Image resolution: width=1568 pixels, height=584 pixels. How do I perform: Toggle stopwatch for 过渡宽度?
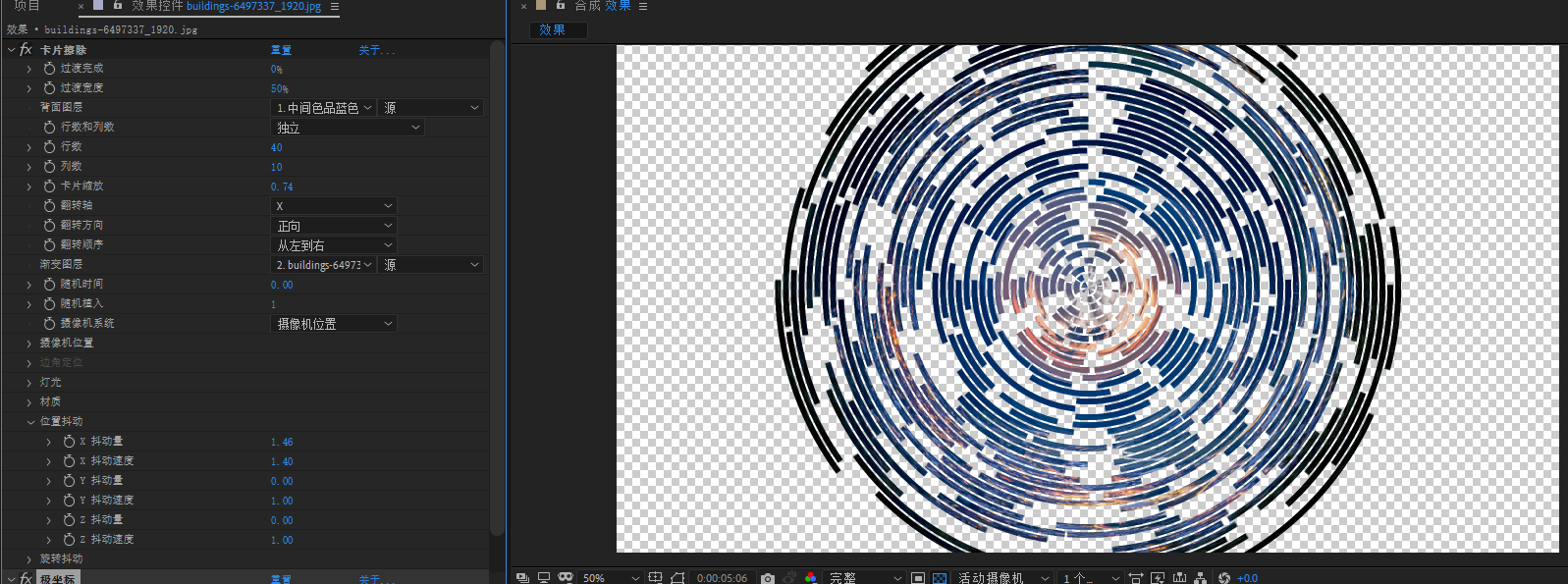point(49,88)
